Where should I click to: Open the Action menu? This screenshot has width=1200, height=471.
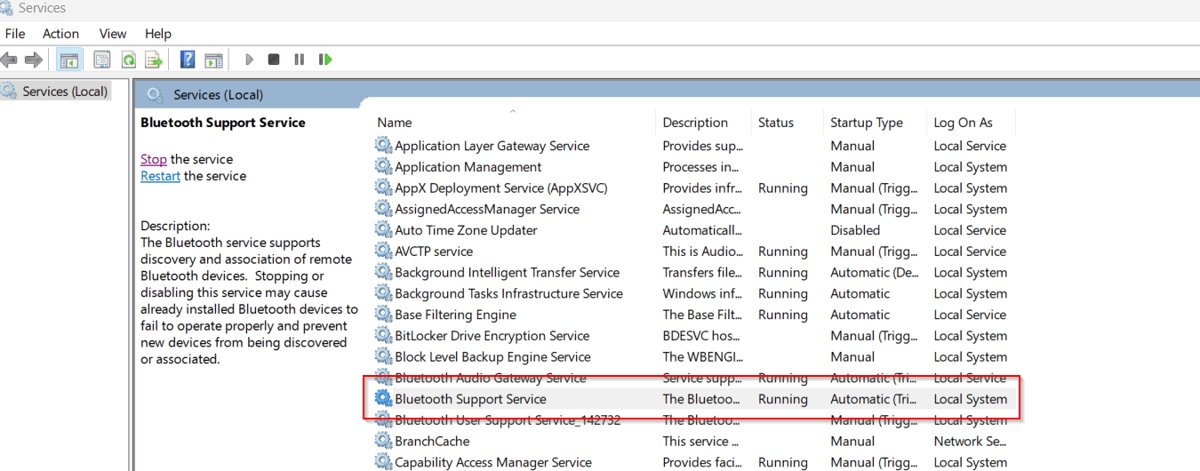61,34
